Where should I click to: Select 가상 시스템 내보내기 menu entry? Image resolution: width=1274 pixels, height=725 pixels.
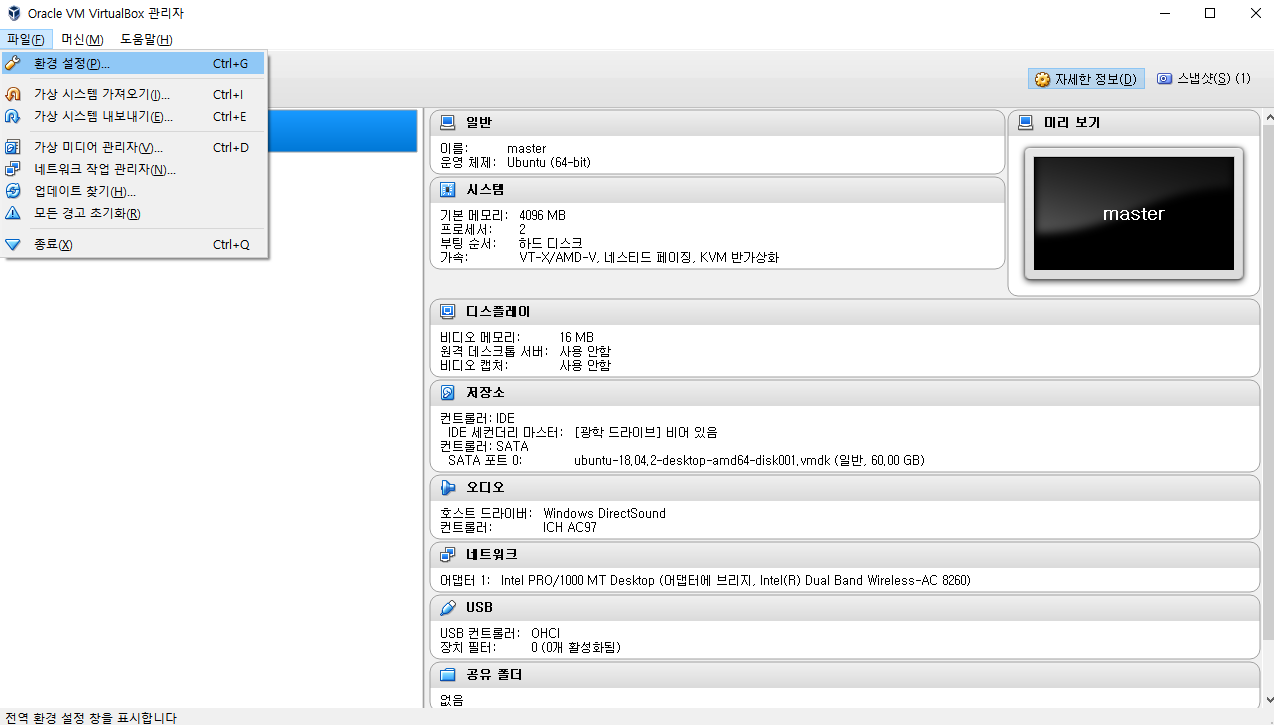134,116
